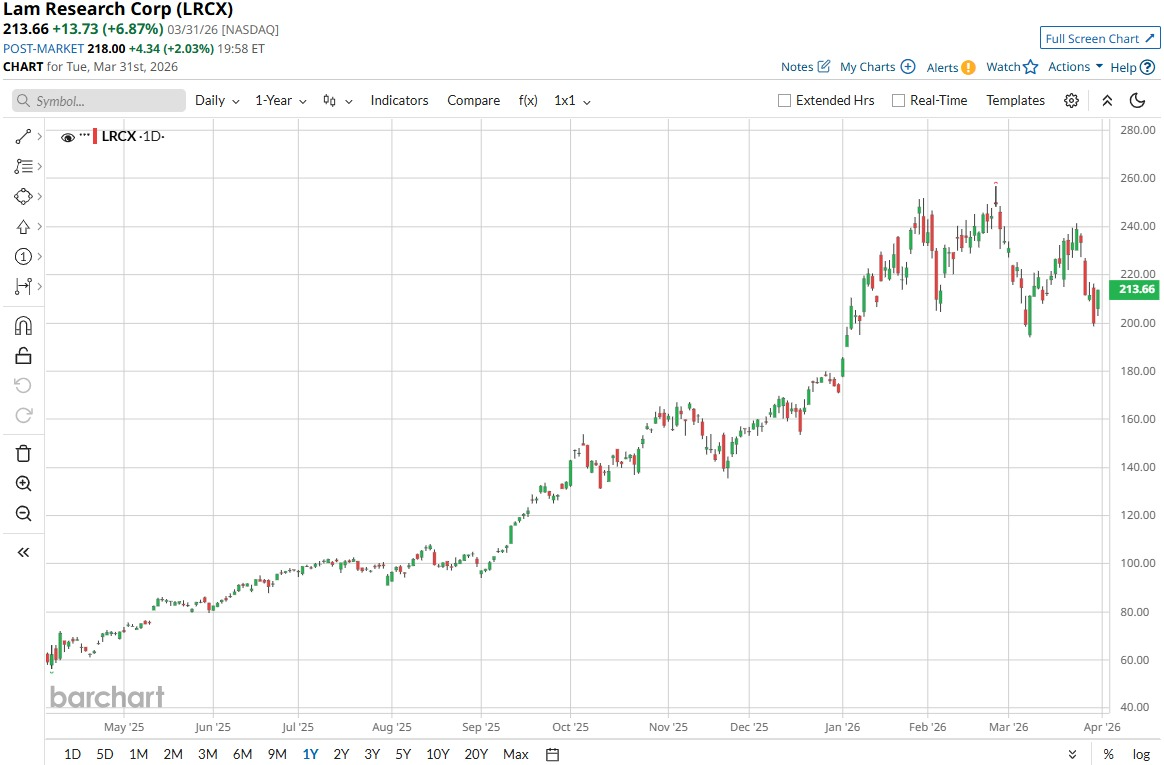The height and width of the screenshot is (765, 1164).
Task: Hide the LRCX series with eye icon
Action: click(x=68, y=137)
